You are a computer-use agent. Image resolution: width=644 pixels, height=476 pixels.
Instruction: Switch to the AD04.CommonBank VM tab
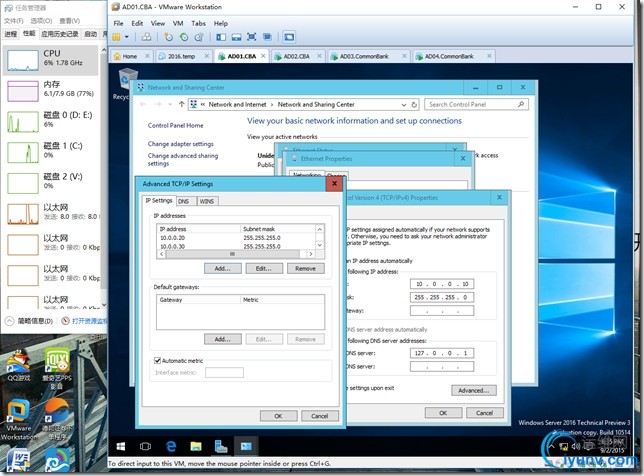click(449, 56)
